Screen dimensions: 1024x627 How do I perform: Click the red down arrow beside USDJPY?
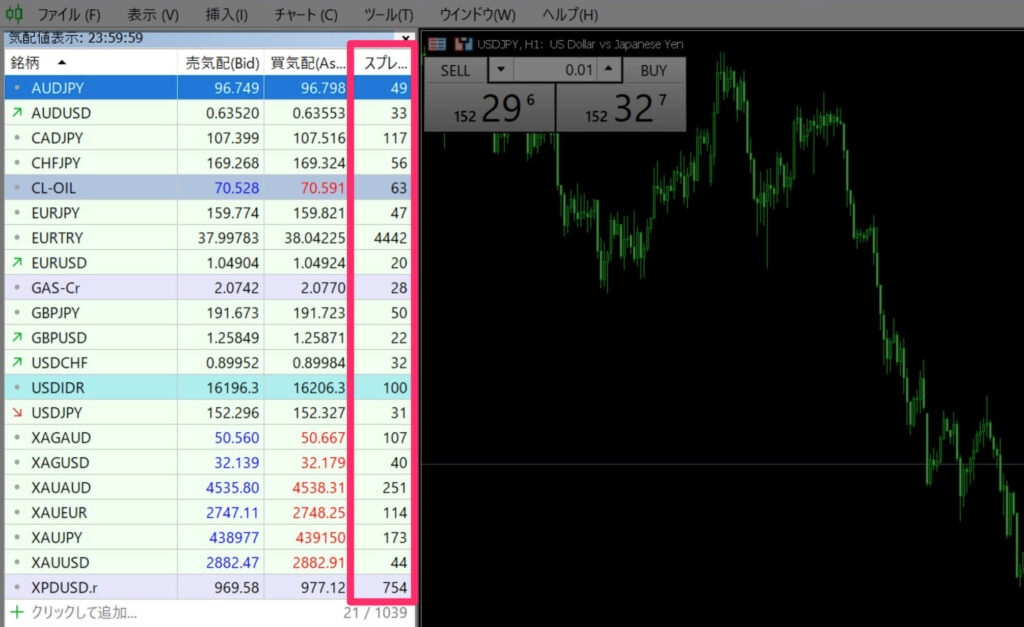(16, 412)
